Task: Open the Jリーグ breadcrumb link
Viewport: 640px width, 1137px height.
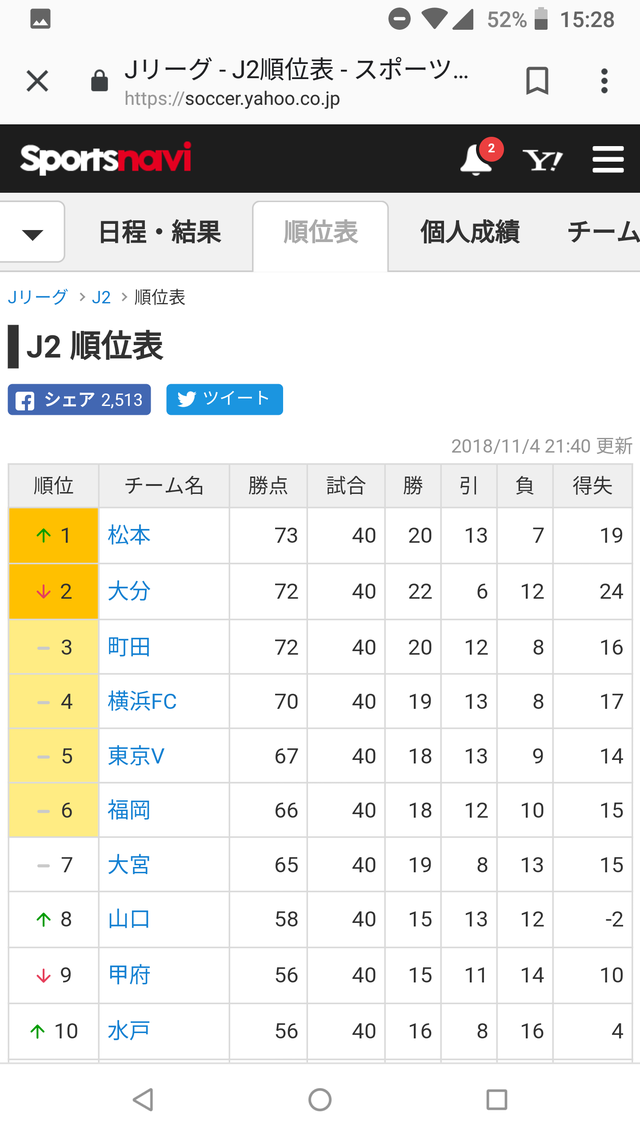Action: (x=38, y=297)
